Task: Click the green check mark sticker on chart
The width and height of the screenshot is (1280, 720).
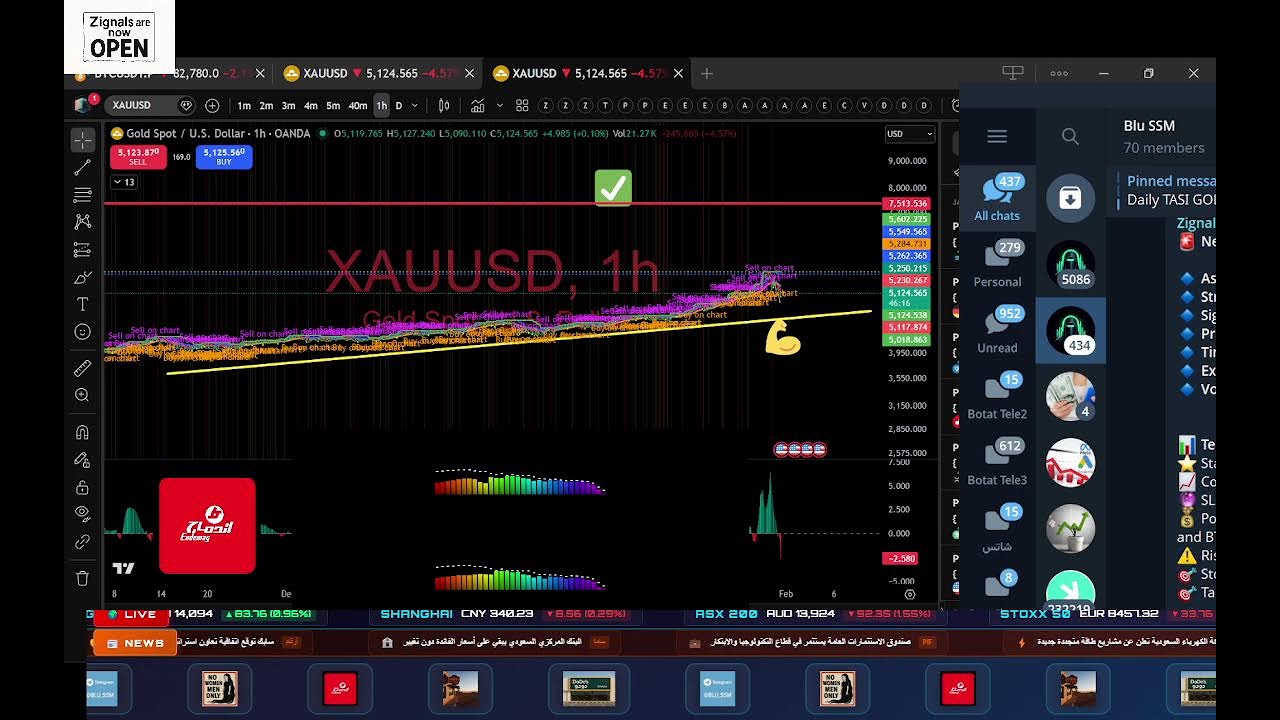Action: pos(613,187)
